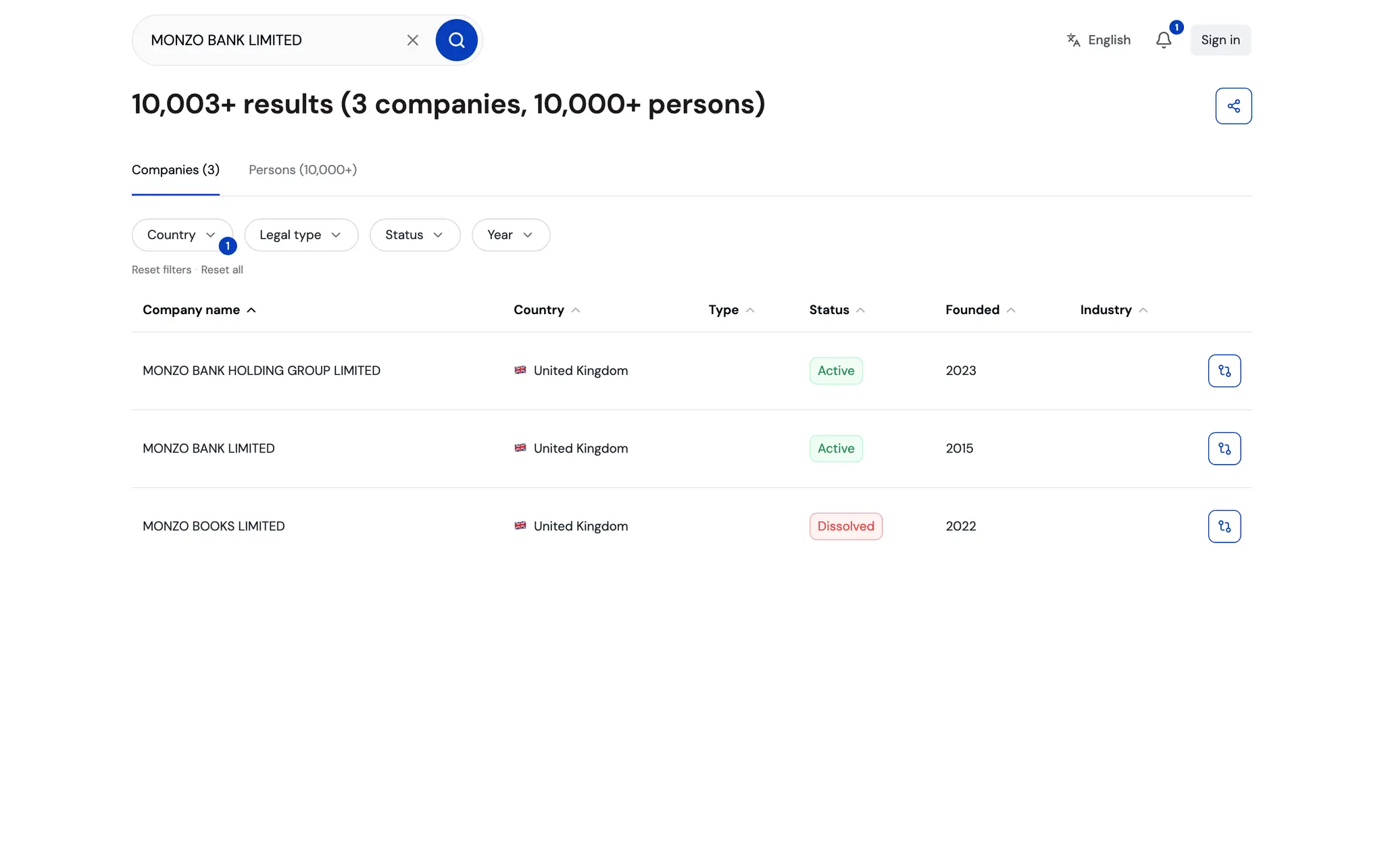Image resolution: width=1384 pixels, height=868 pixels.
Task: Click founded year 2022
Action: coord(960,526)
